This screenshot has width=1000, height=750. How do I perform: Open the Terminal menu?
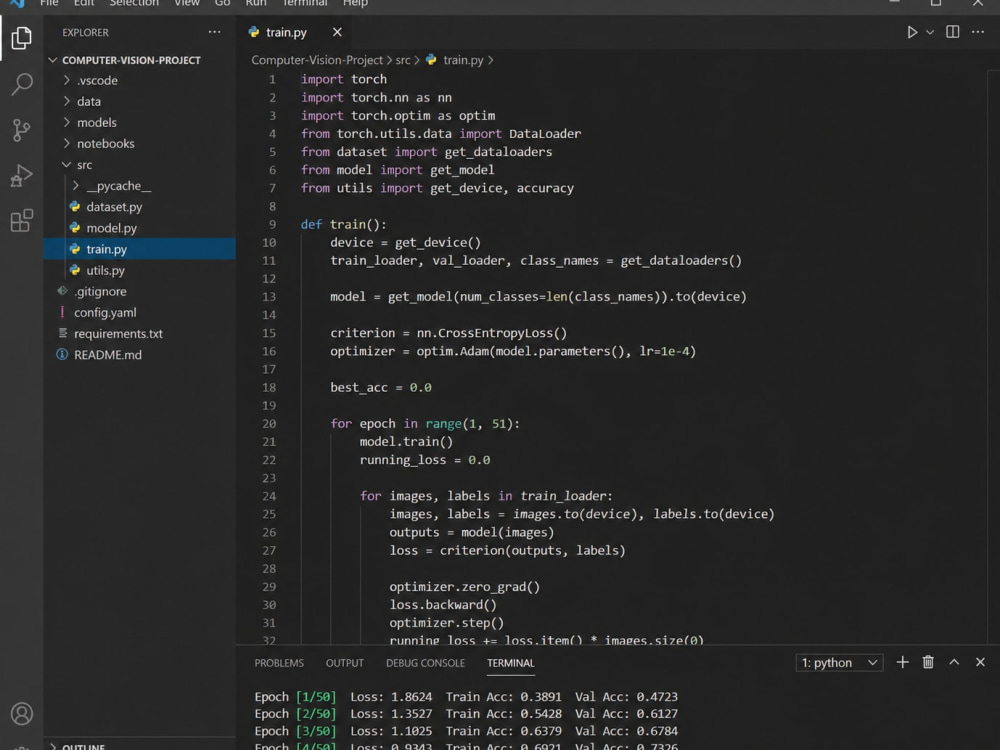click(x=305, y=3)
